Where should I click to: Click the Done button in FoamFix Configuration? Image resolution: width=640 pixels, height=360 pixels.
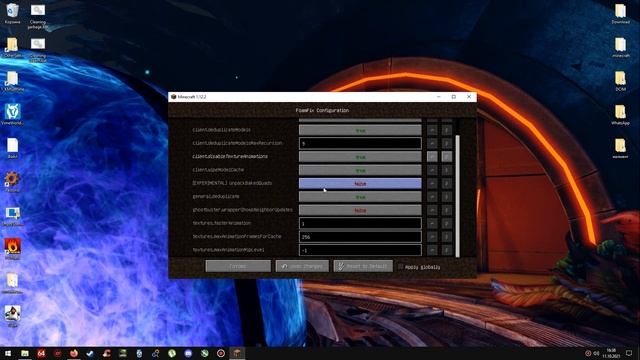(x=238, y=266)
